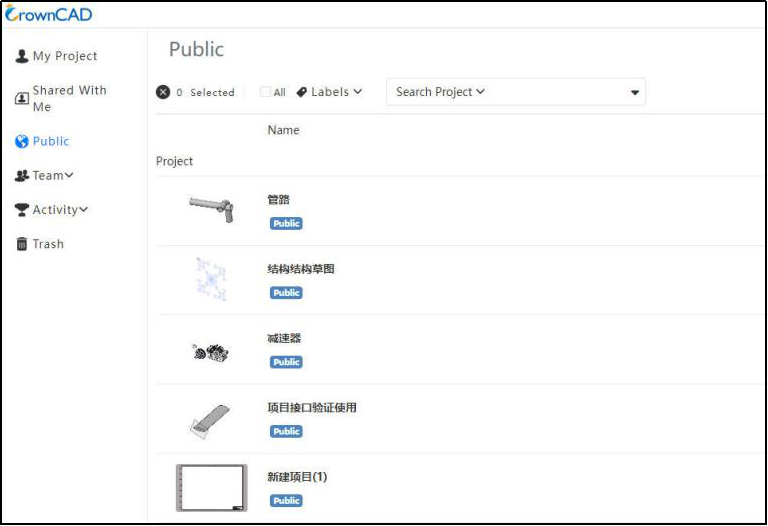Click the 项目接口验证使用 project thumbnail
The height and width of the screenshot is (526, 768).
point(210,421)
